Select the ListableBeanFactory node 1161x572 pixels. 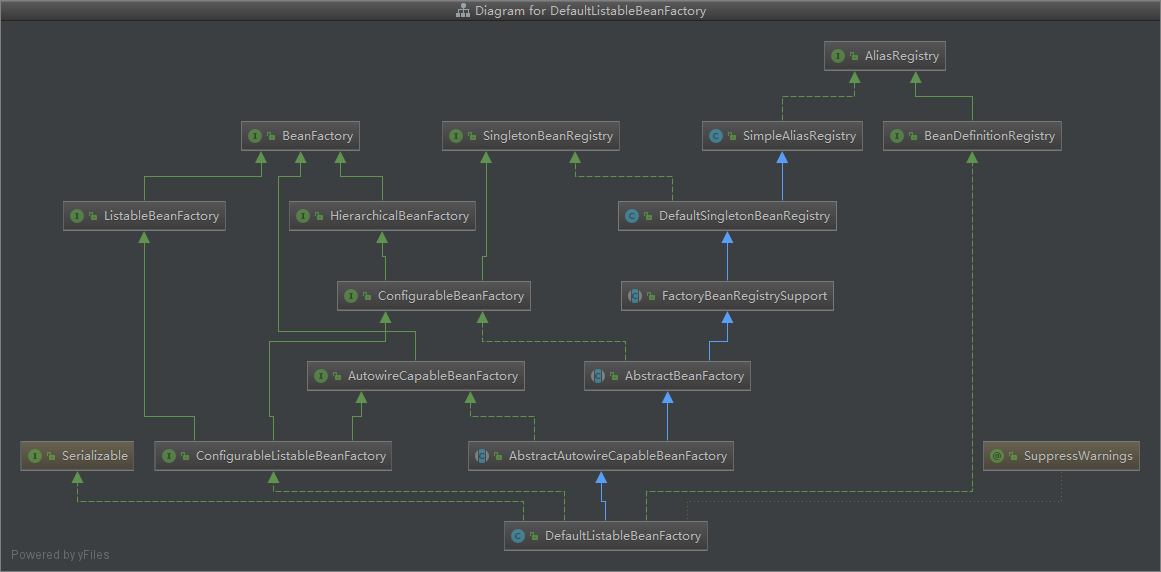[x=143, y=216]
